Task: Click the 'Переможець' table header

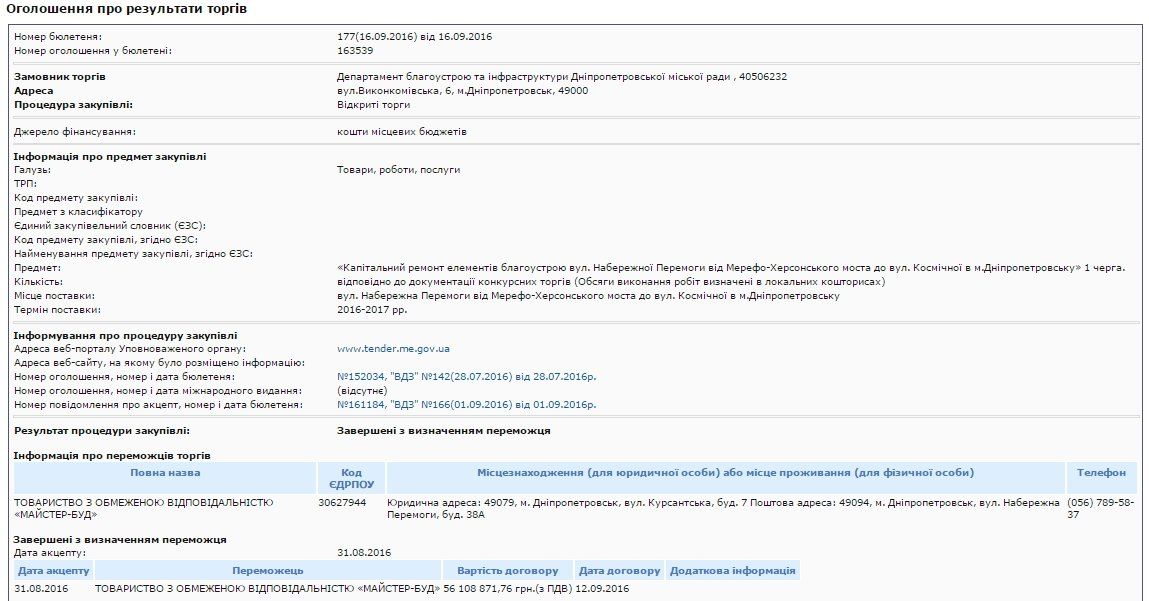Action: (x=267, y=570)
